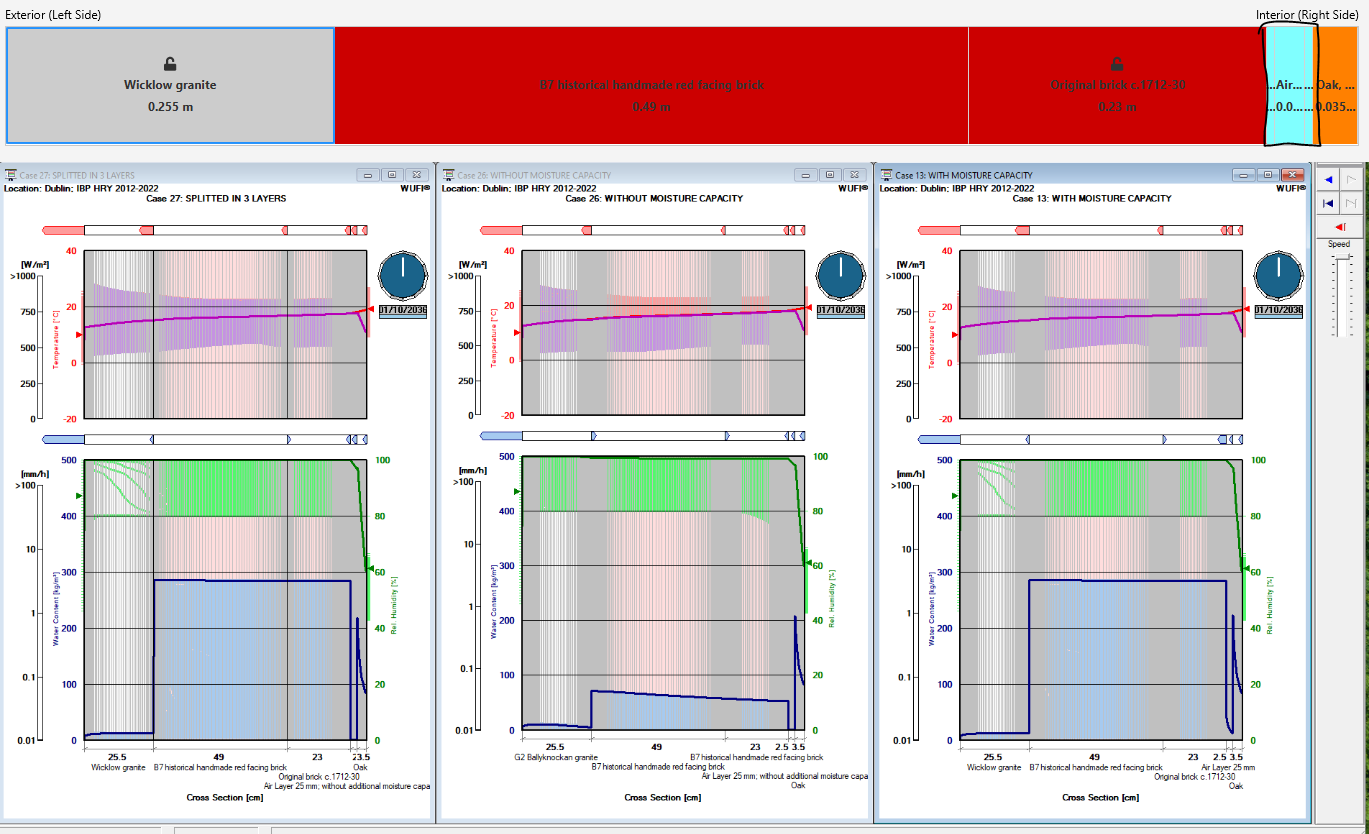The width and height of the screenshot is (1369, 834).
Task: Click the clock dial in Case 26 window
Action: tap(840, 273)
